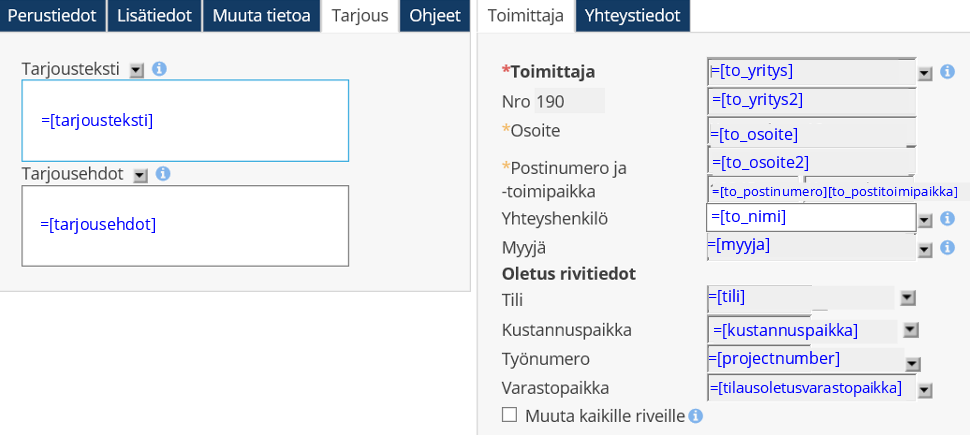The width and height of the screenshot is (970, 435).
Task: Click info icon beside Toimittaja field
Action: pos(947,72)
